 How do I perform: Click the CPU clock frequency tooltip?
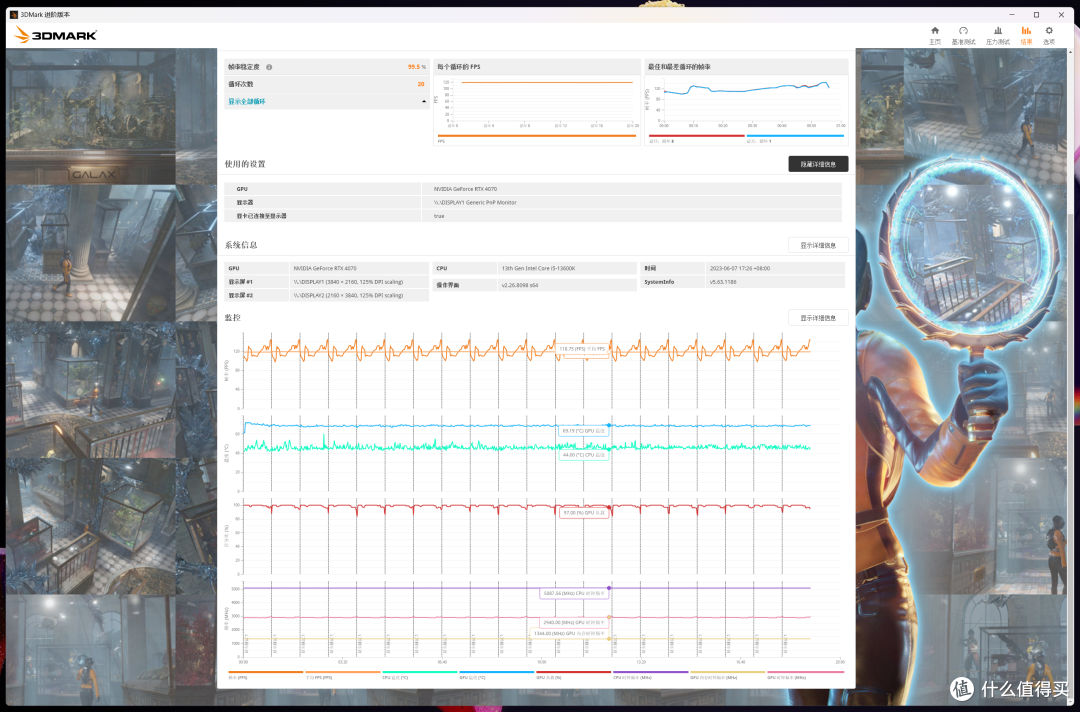tap(574, 593)
